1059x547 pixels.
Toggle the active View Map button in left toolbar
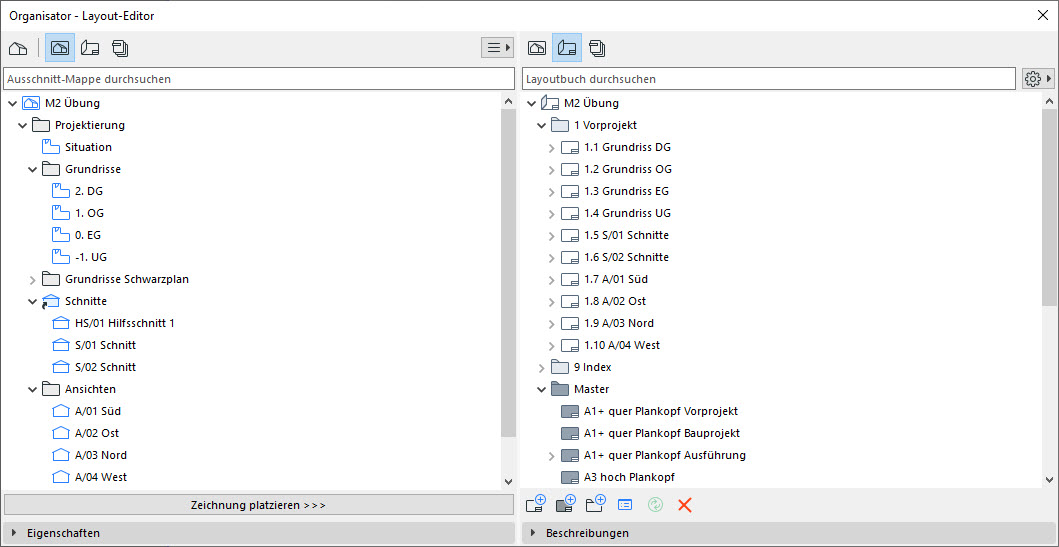click(60, 47)
